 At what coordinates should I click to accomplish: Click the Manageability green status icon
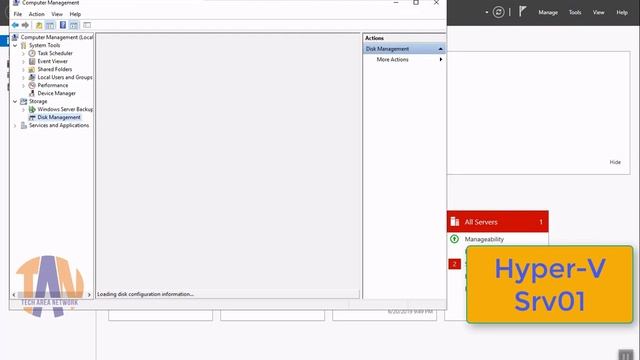[454, 239]
